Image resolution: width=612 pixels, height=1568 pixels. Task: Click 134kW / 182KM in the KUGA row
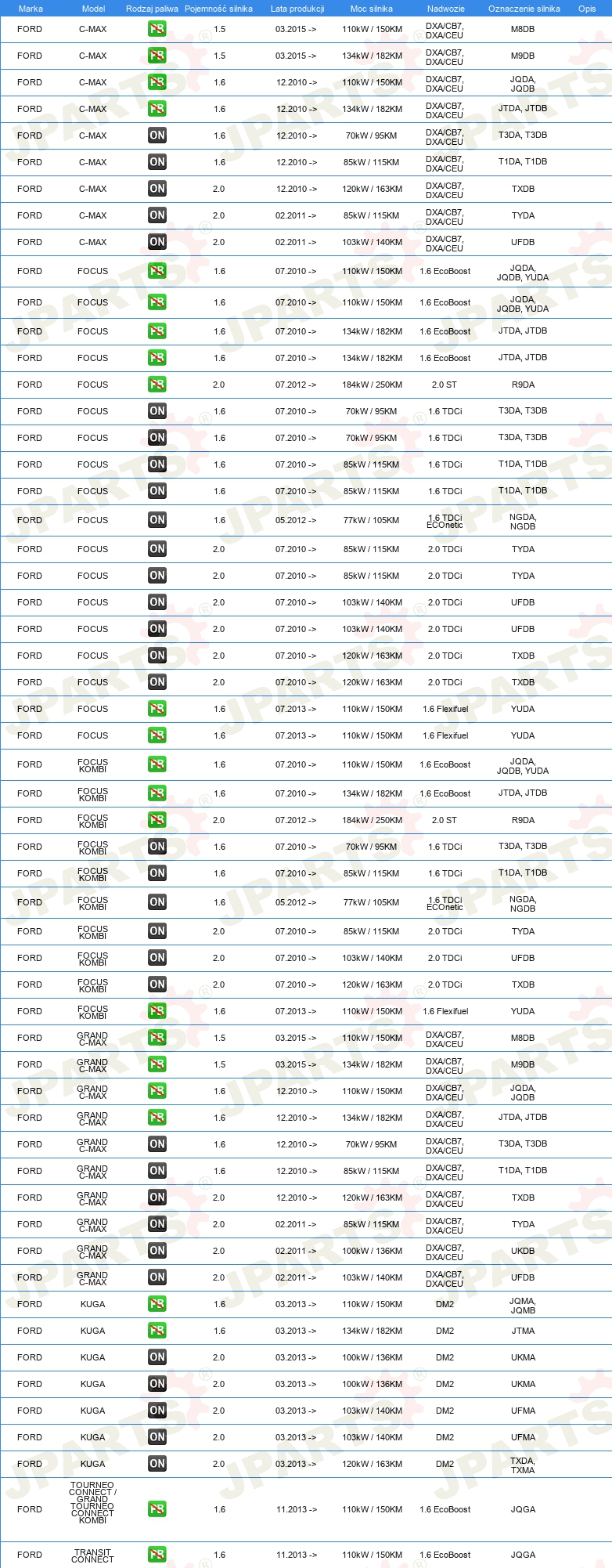point(372,1331)
